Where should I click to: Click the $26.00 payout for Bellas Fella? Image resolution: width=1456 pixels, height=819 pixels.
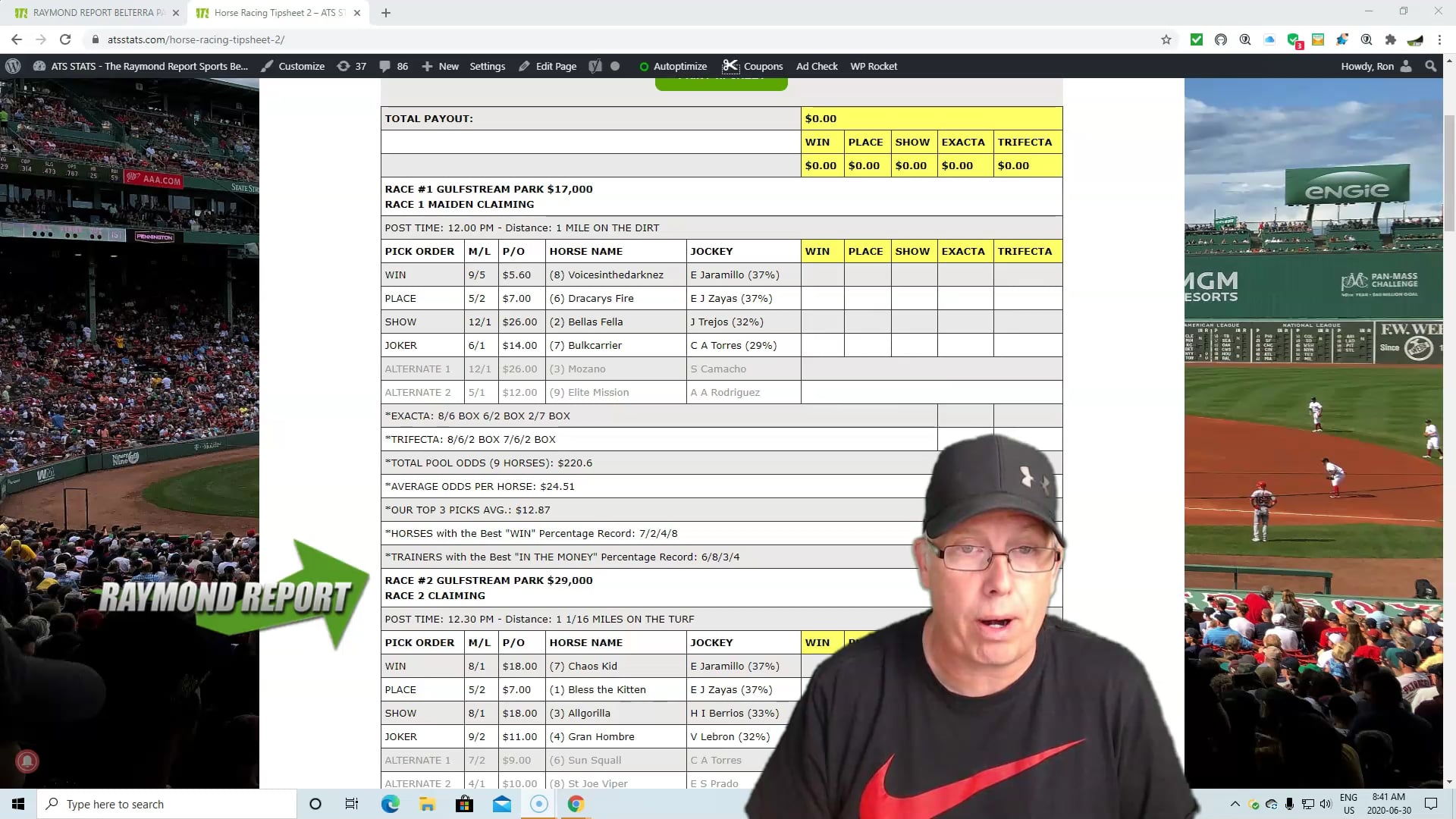pos(519,322)
